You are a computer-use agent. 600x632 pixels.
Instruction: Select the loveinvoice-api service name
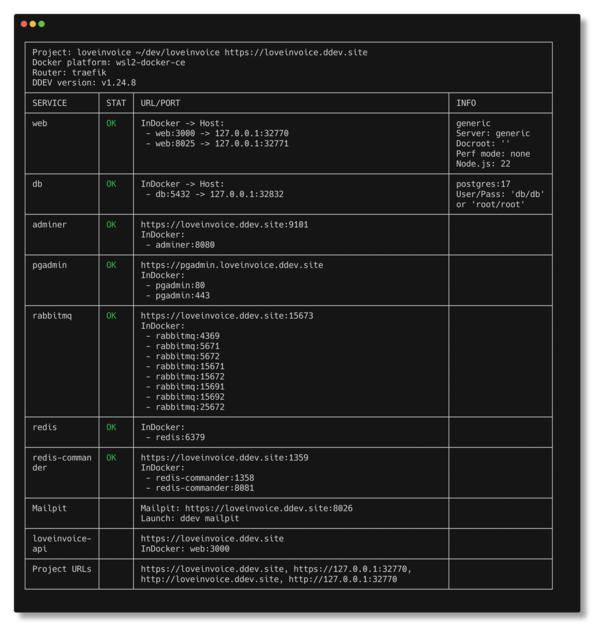(62, 544)
